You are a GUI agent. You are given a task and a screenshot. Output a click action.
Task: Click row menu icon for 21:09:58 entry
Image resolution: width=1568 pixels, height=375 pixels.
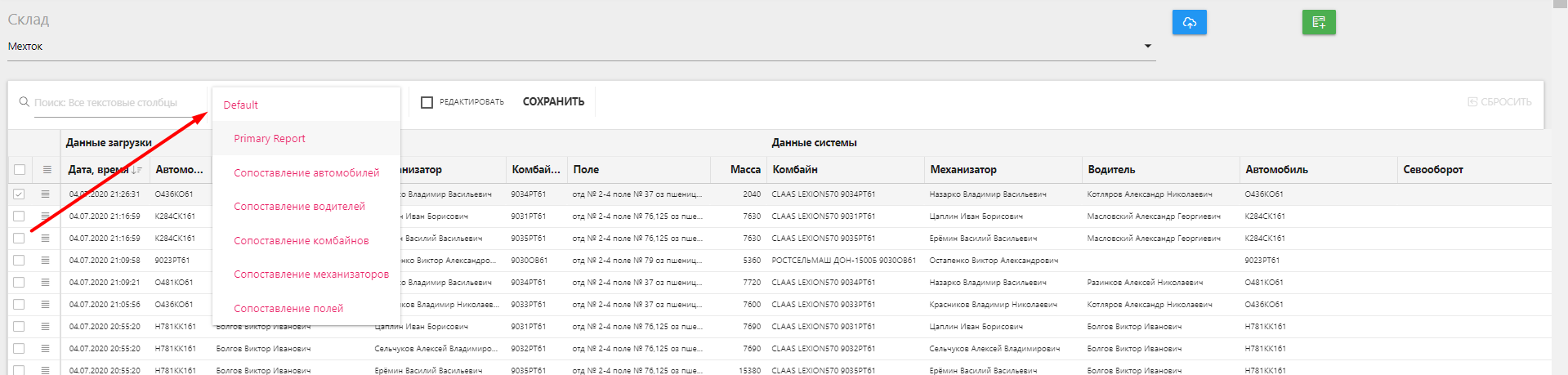[46, 261]
